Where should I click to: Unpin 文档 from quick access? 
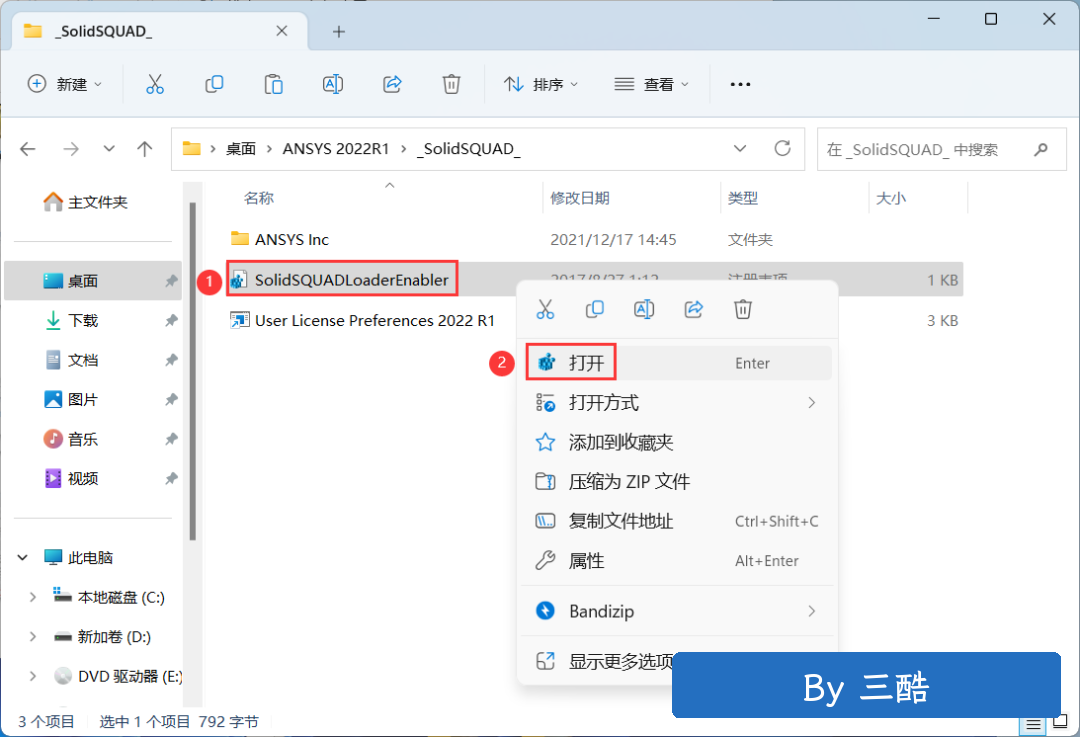click(171, 360)
